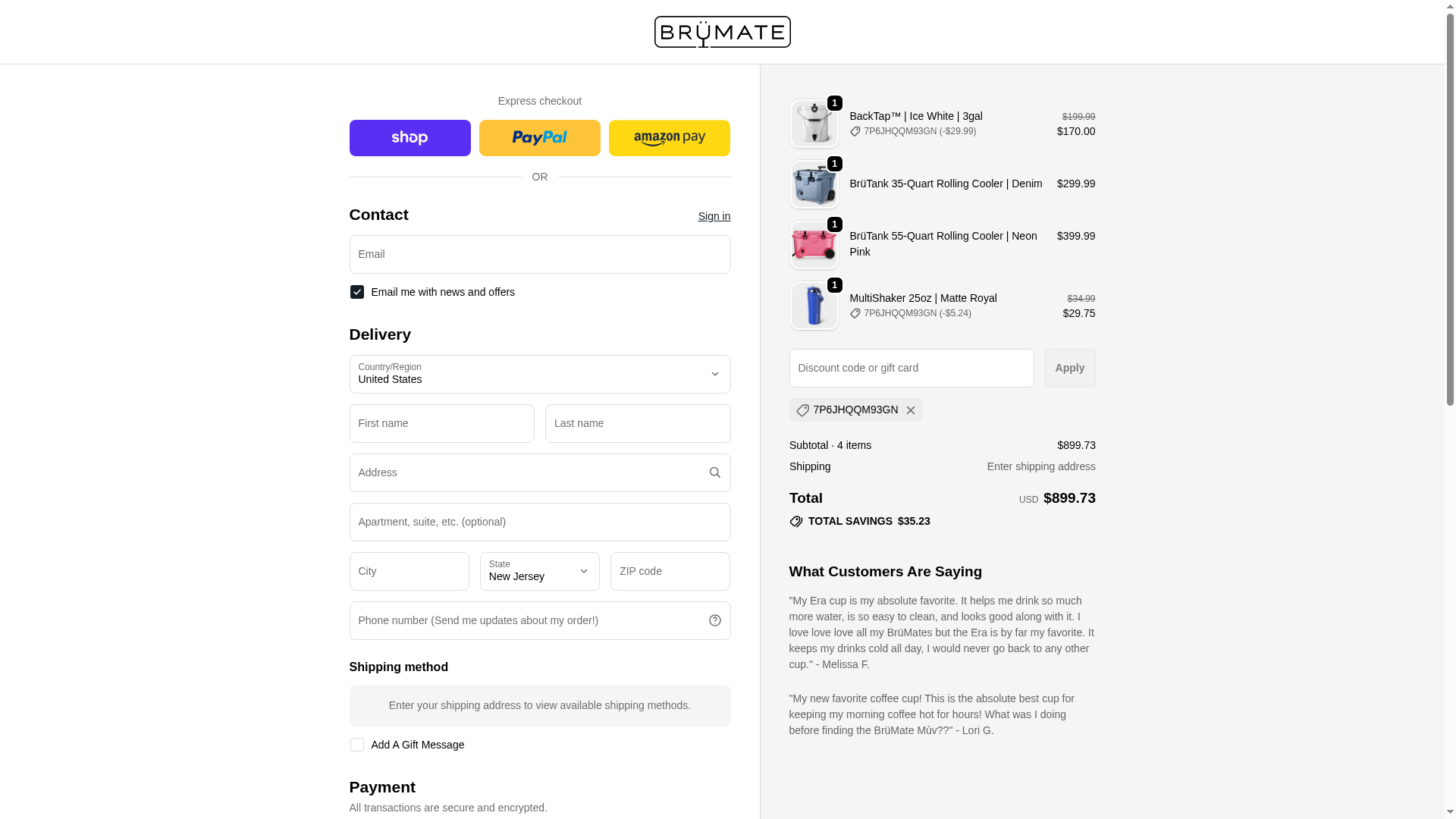This screenshot has height=819, width=1456.
Task: Pay with Shop Pay express button
Action: pyautogui.click(x=409, y=138)
